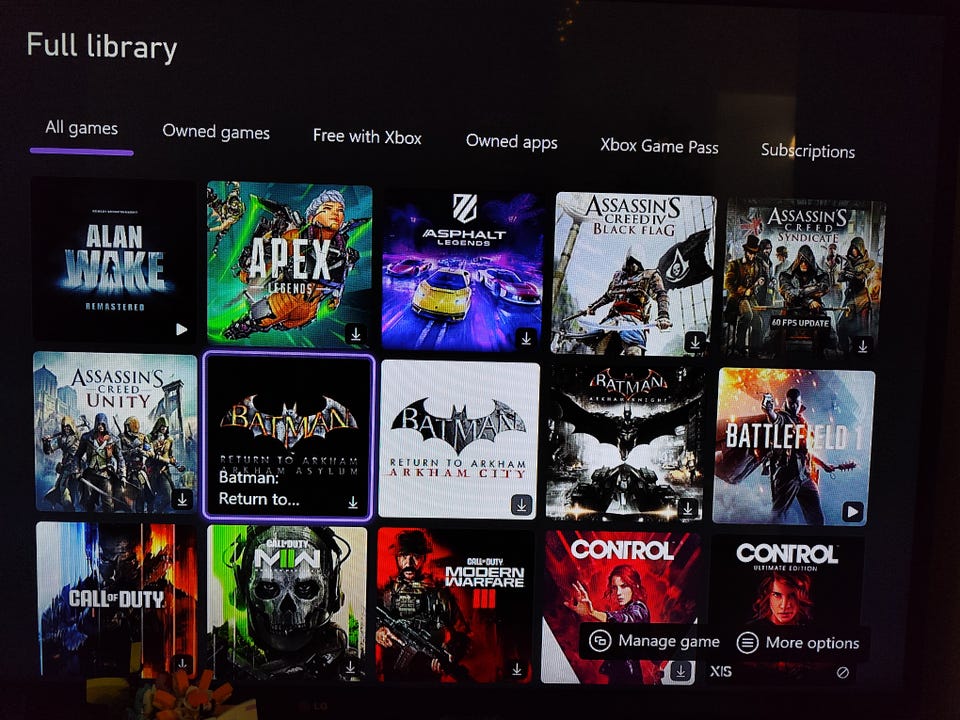Click download icon on Asphalt Legends tile

(526, 337)
